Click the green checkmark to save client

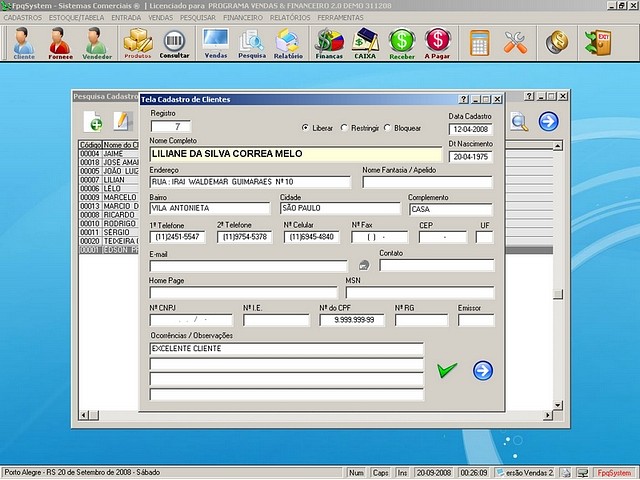(447, 370)
